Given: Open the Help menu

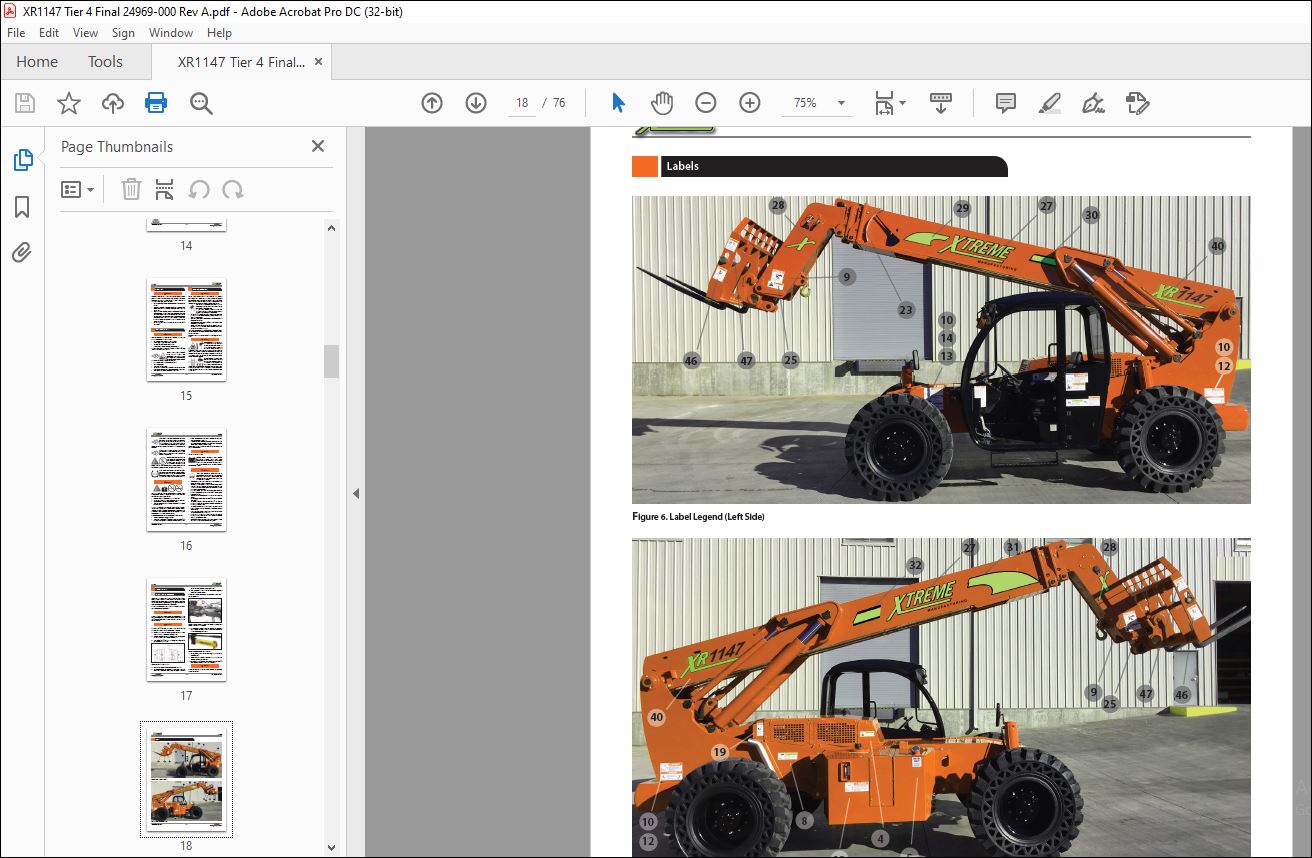Looking at the screenshot, I should point(219,33).
